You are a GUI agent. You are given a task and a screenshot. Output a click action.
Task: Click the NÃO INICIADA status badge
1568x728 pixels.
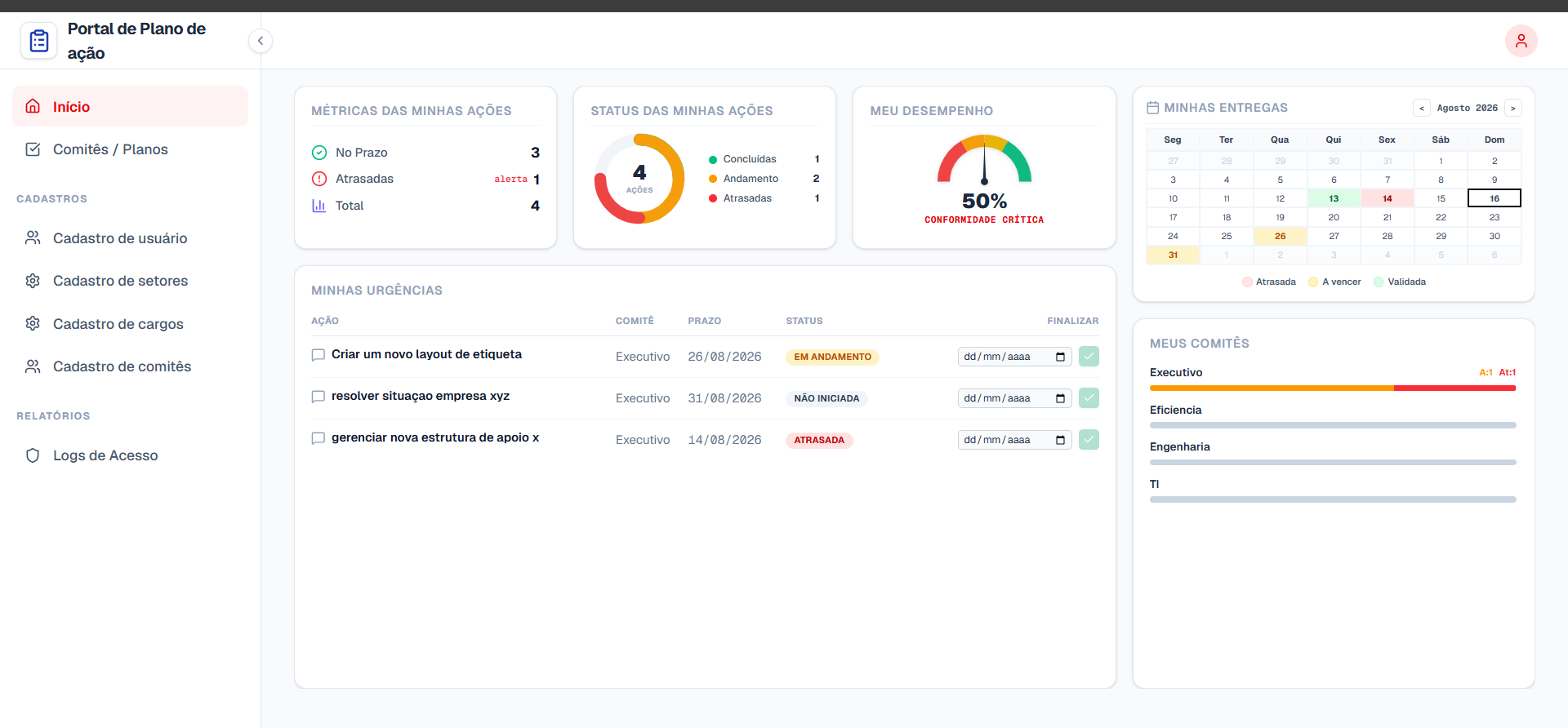[826, 398]
